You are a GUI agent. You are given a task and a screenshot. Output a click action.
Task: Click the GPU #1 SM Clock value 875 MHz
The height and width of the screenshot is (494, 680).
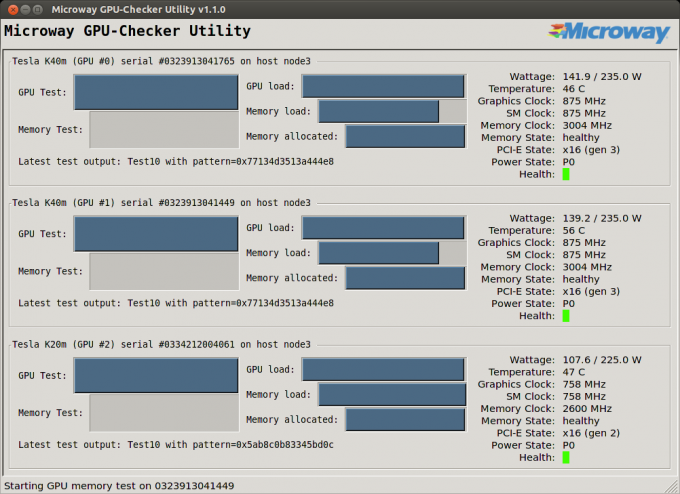pos(584,255)
